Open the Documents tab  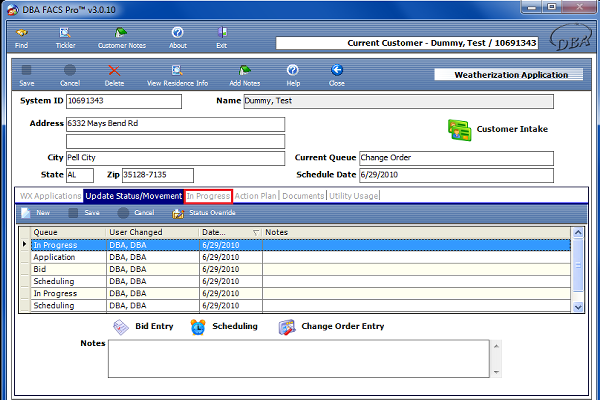303,196
